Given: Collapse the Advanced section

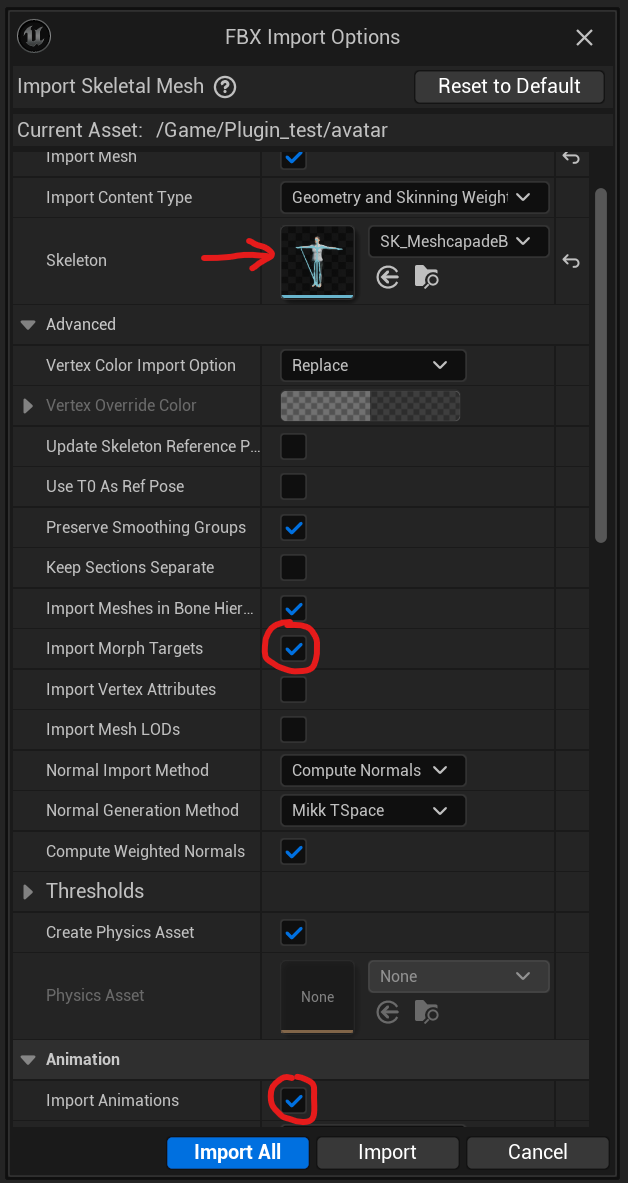Looking at the screenshot, I should [x=28, y=325].
